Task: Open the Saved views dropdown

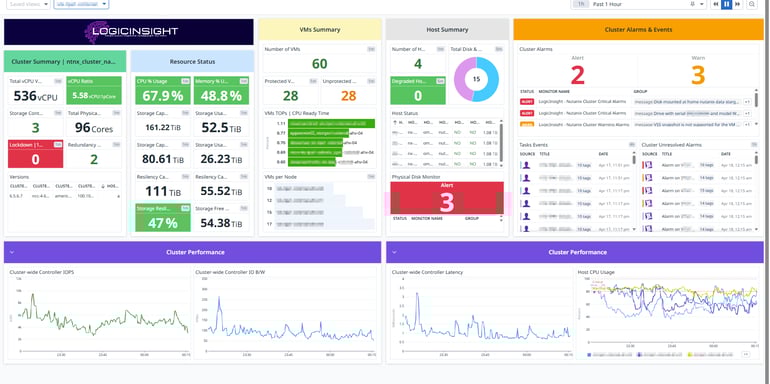Action: [28, 4]
